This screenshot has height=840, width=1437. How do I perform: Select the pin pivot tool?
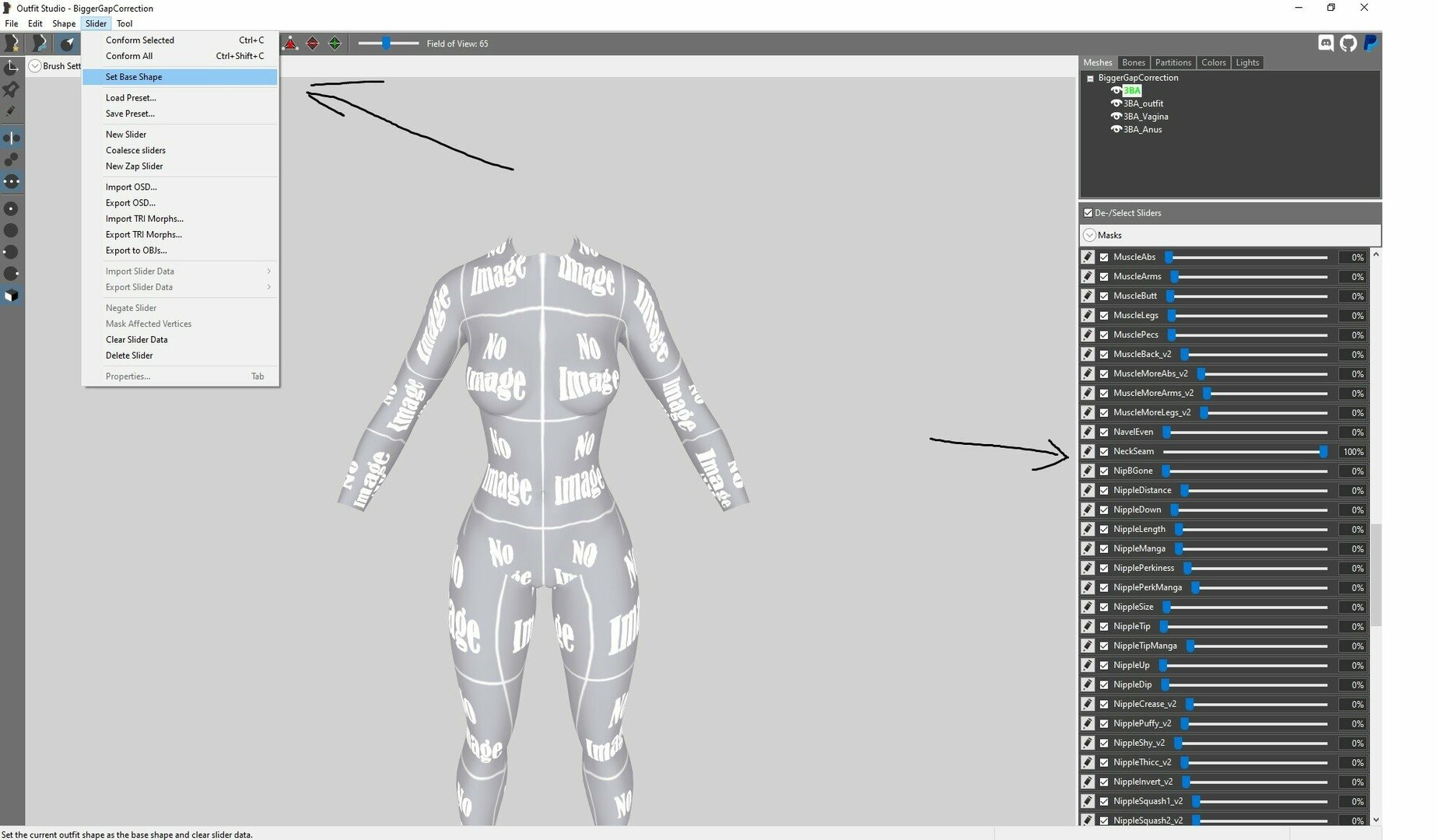coord(11,89)
